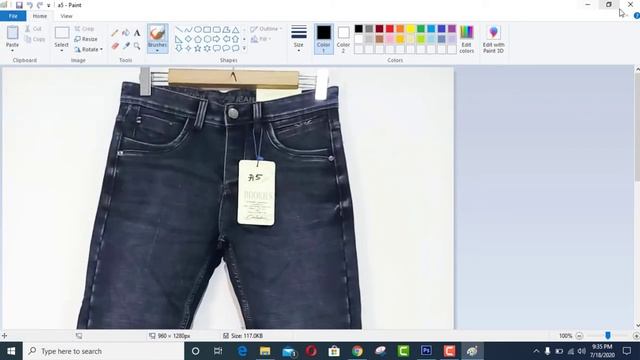The image size is (640, 360).
Task: Choose the Rectangle shape
Action: tap(207, 29)
